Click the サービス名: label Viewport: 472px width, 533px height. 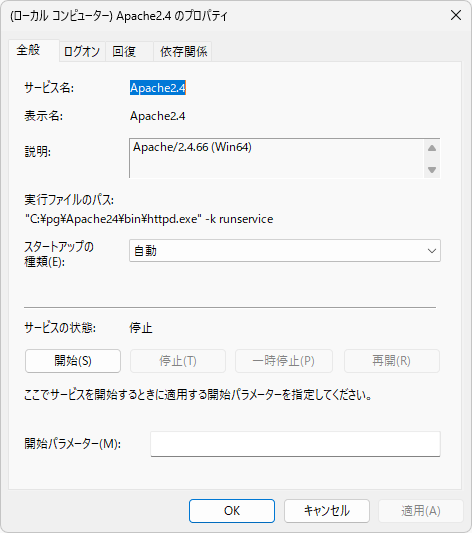click(x=49, y=88)
